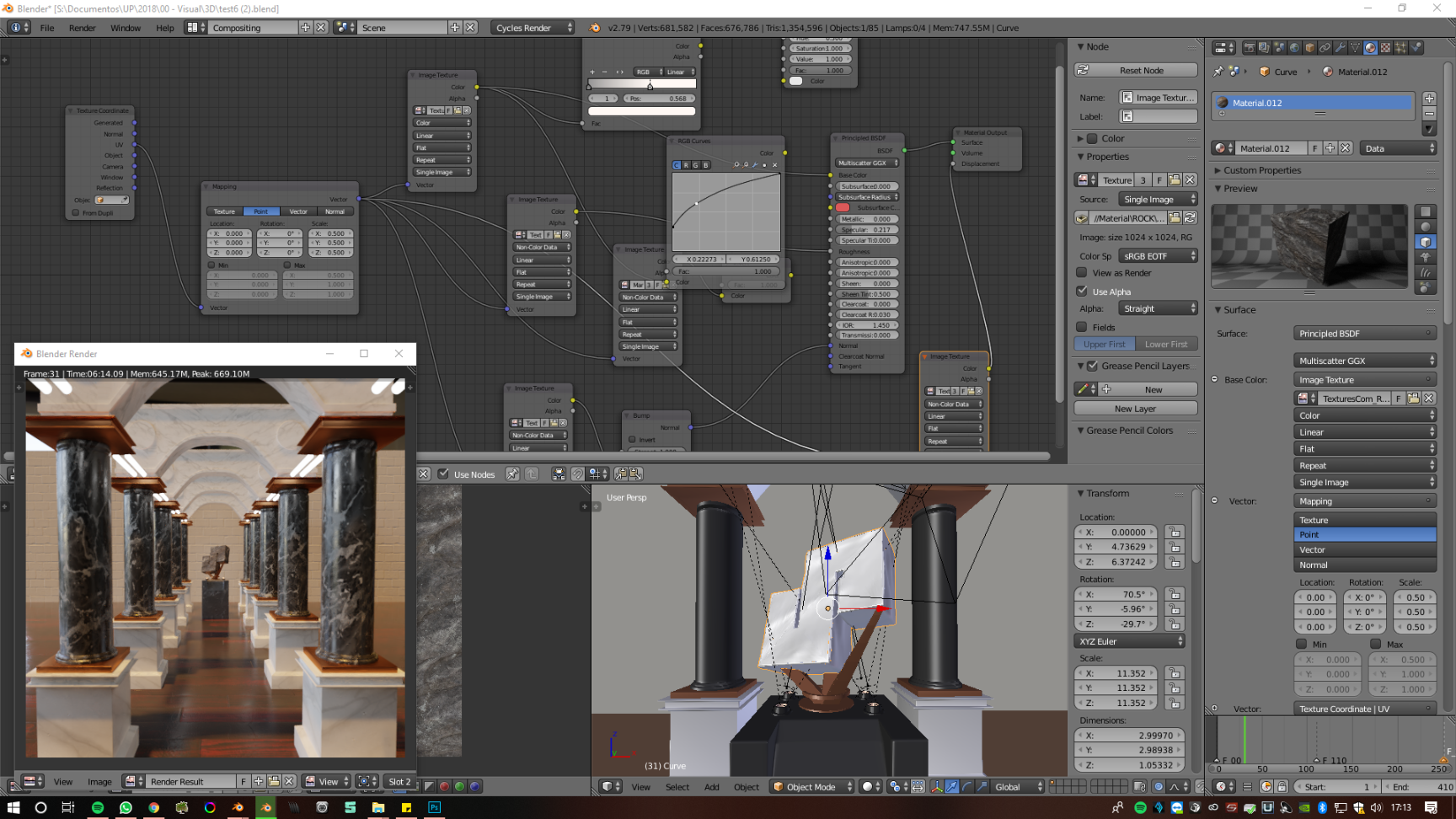Click the Subsurface Color red swatch

point(843,207)
